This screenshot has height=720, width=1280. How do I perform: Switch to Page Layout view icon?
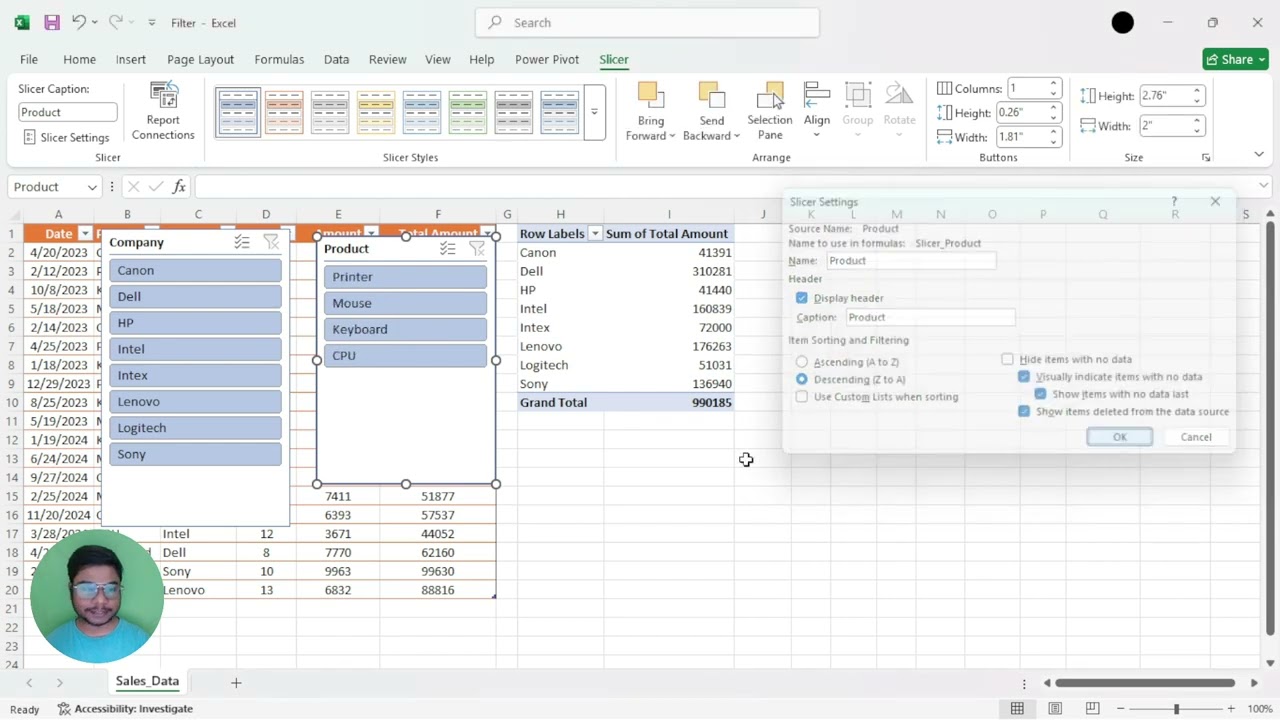(1055, 709)
